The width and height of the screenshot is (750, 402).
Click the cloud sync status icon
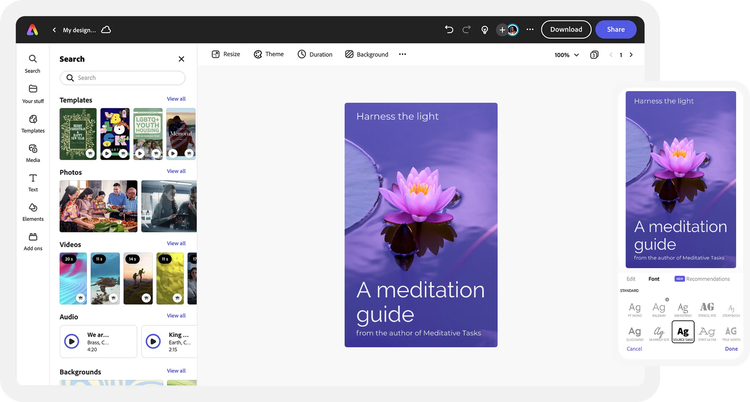tap(106, 30)
